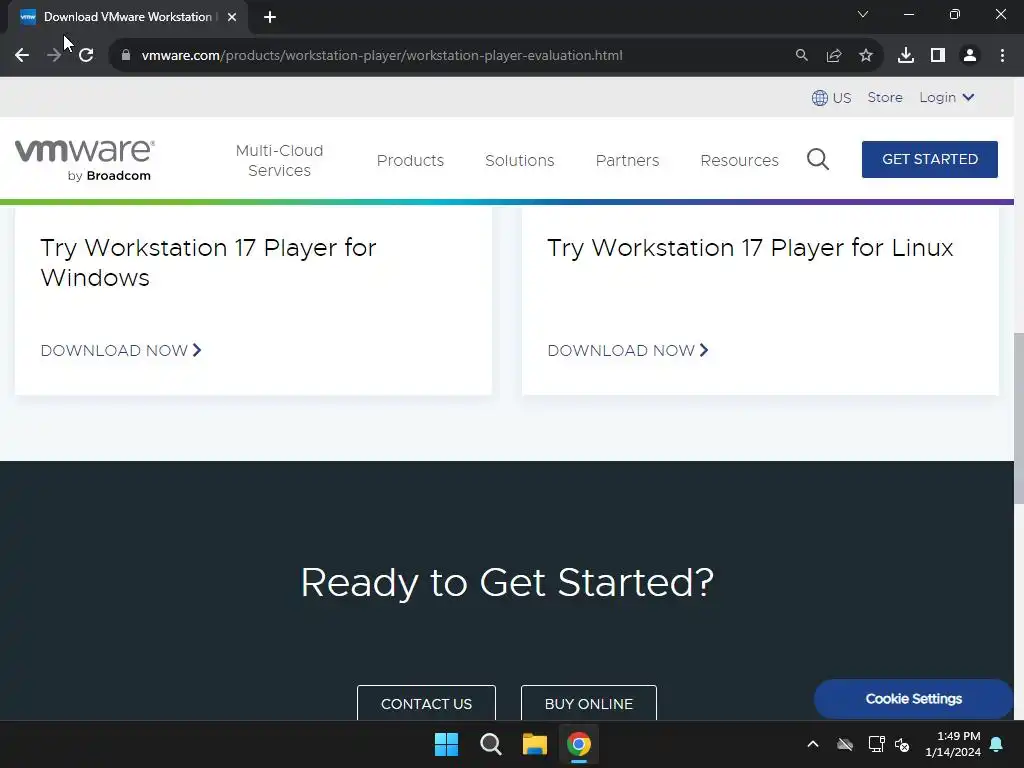View site information lock icon
Image resolution: width=1024 pixels, height=768 pixels.
pos(126,56)
